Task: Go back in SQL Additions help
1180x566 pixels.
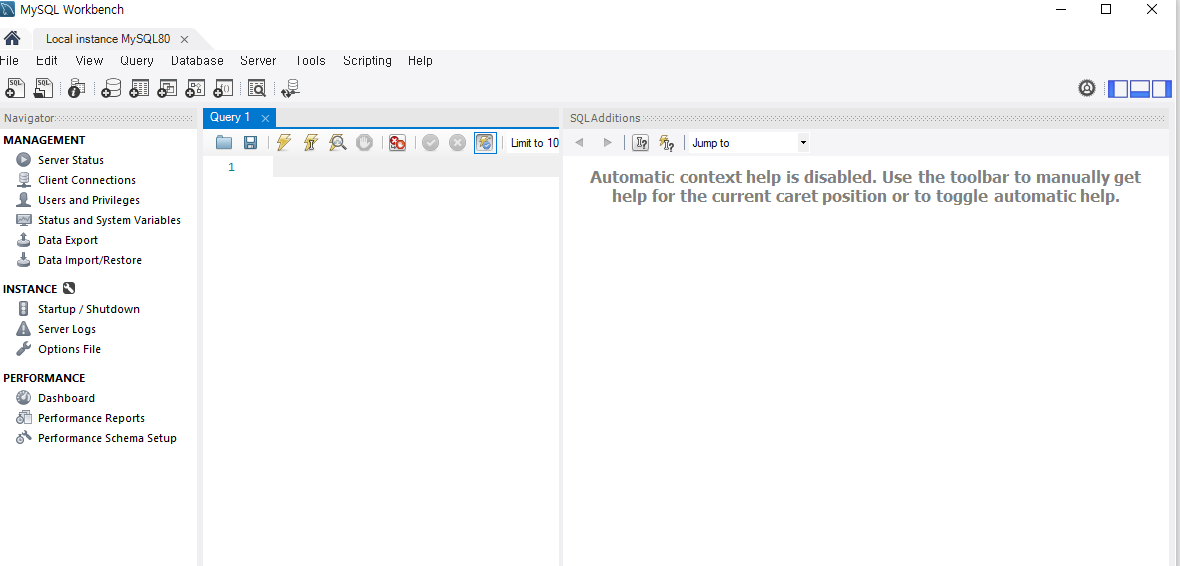Action: 579,142
